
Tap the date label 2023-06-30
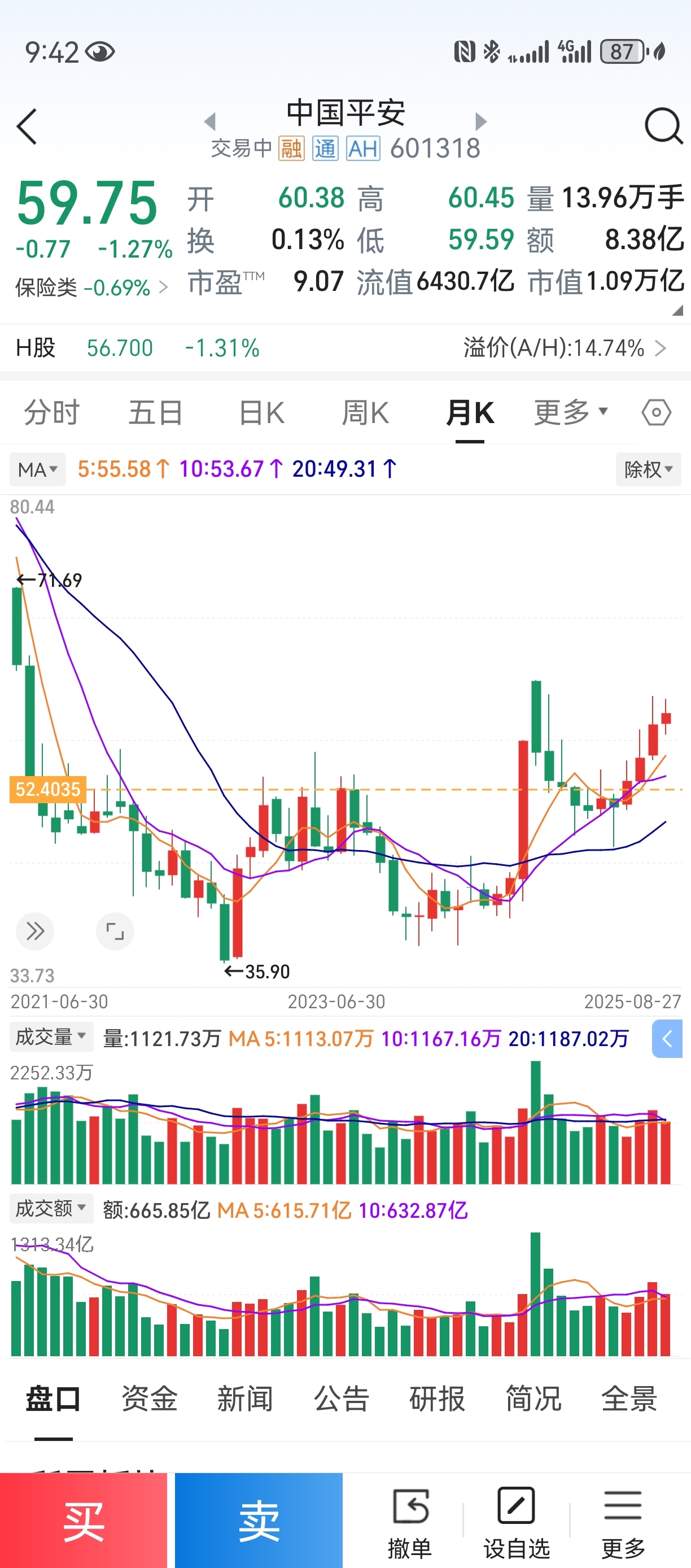click(336, 1002)
